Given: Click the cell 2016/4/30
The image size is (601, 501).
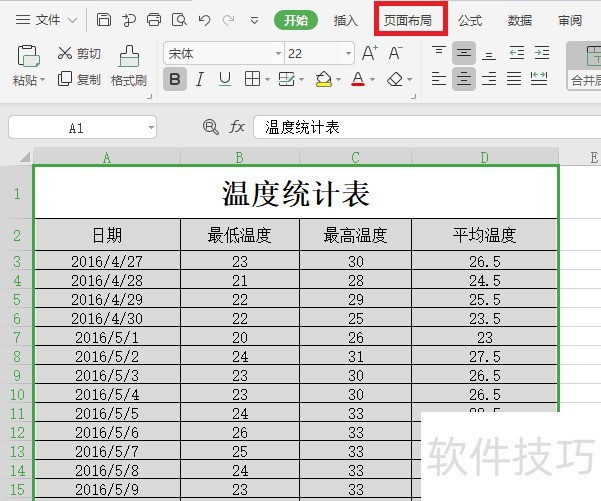Looking at the screenshot, I should [x=107, y=318].
